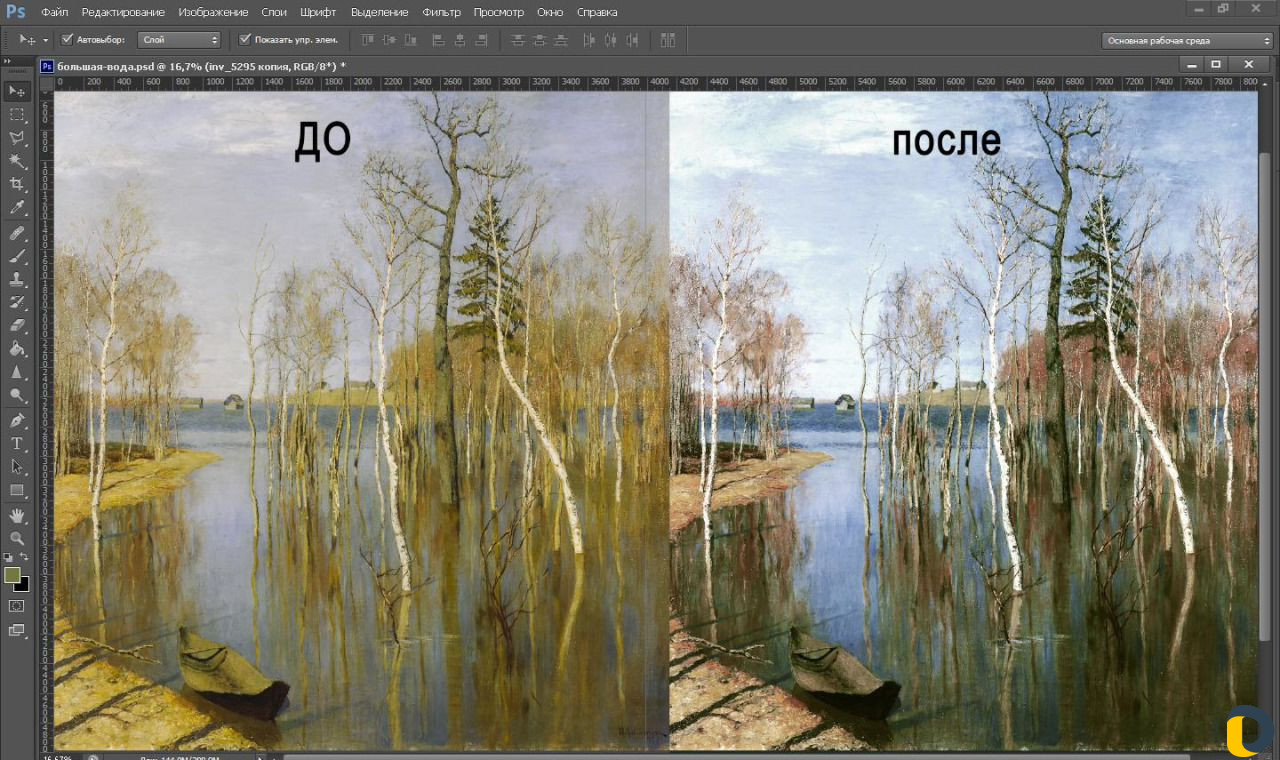This screenshot has height=760, width=1280.
Task: Click the background color swatch
Action: [22, 584]
